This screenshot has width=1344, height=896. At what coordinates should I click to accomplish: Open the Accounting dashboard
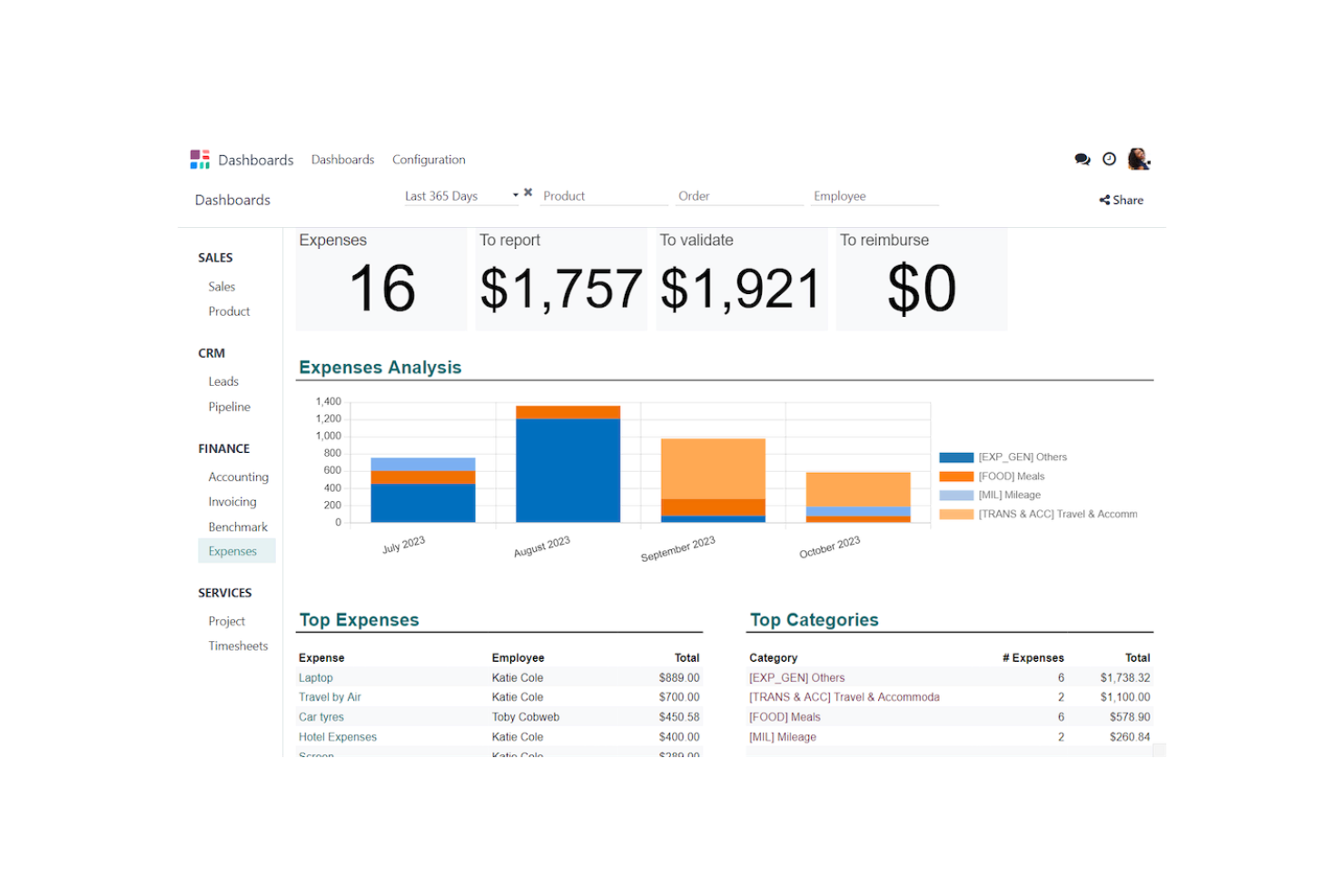point(238,477)
